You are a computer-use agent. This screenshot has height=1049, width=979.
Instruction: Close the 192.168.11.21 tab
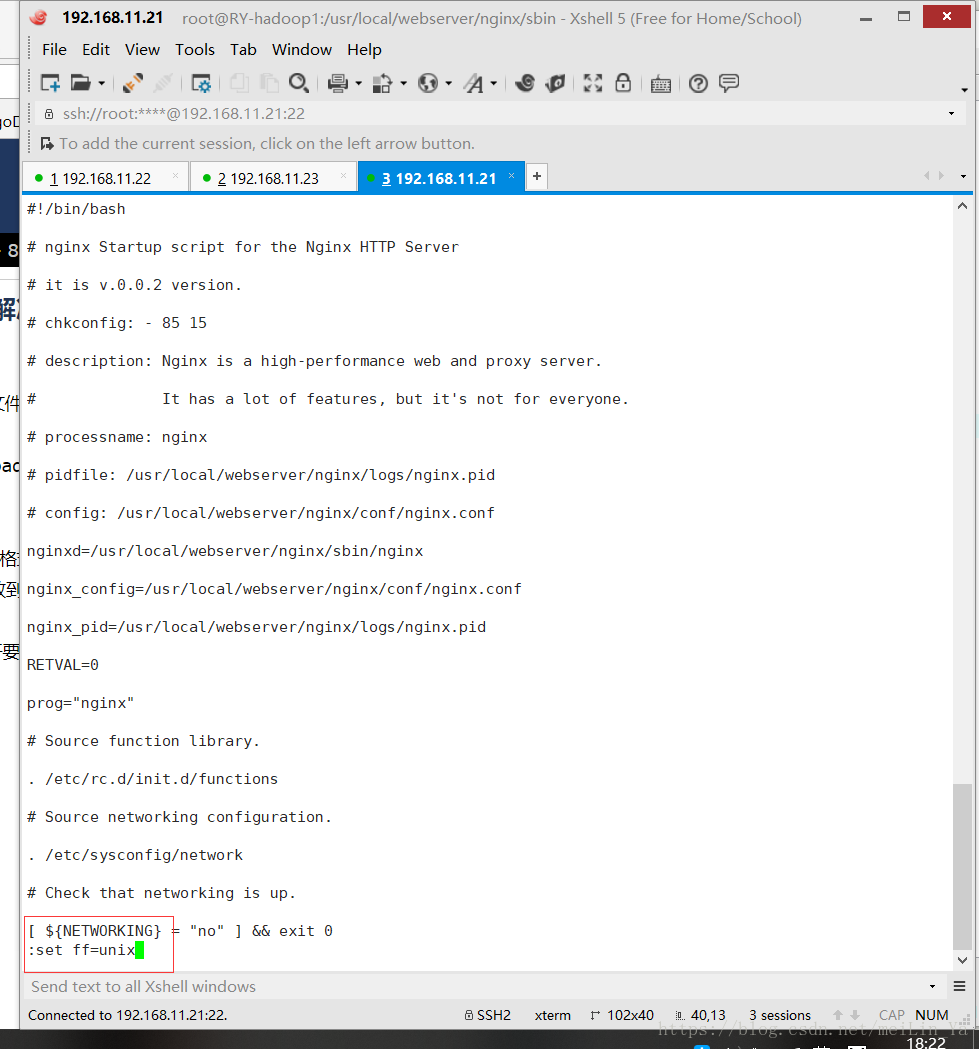point(511,176)
